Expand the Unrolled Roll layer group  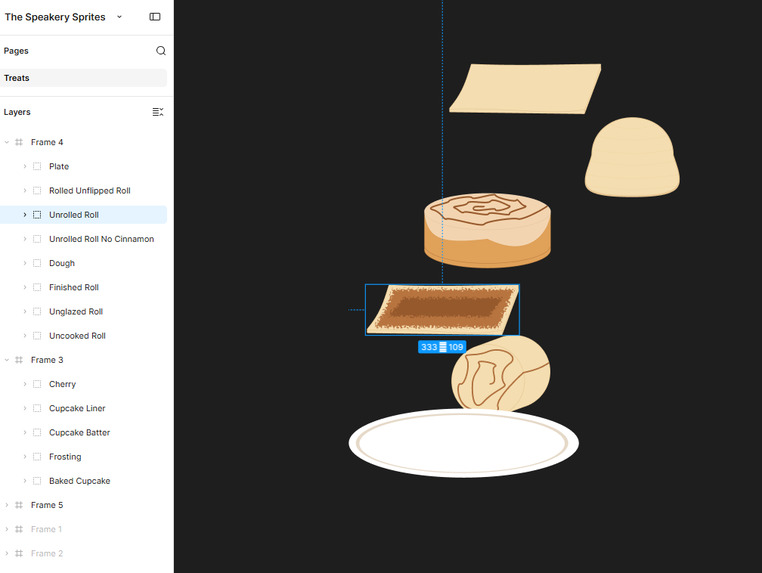click(x=25, y=215)
